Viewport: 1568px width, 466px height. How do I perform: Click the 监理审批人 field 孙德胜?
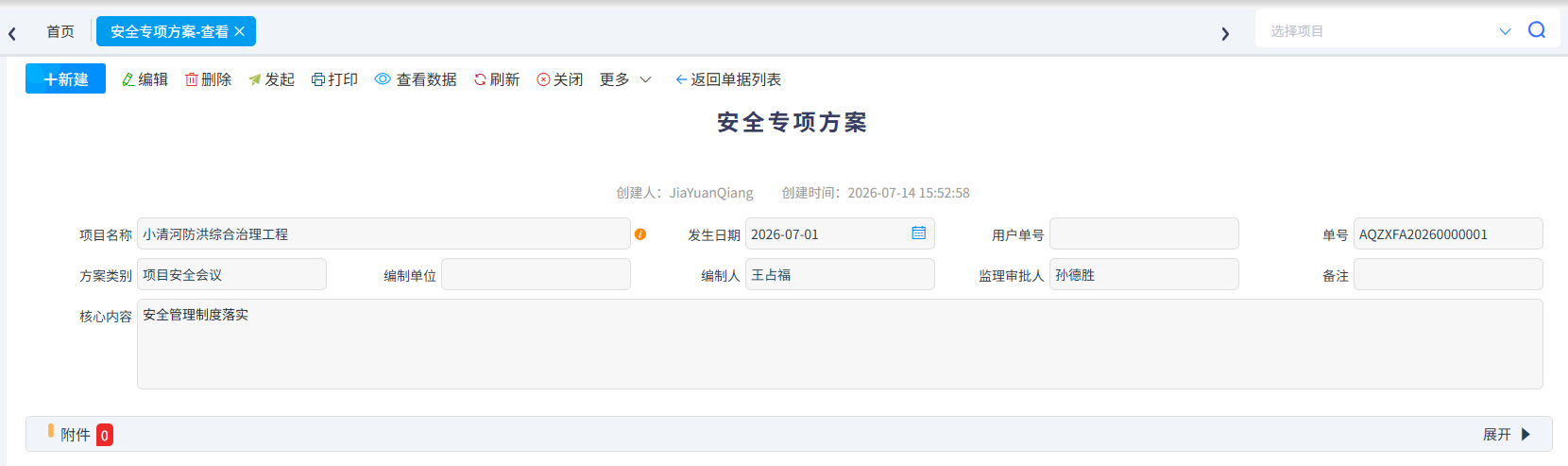tap(1144, 274)
